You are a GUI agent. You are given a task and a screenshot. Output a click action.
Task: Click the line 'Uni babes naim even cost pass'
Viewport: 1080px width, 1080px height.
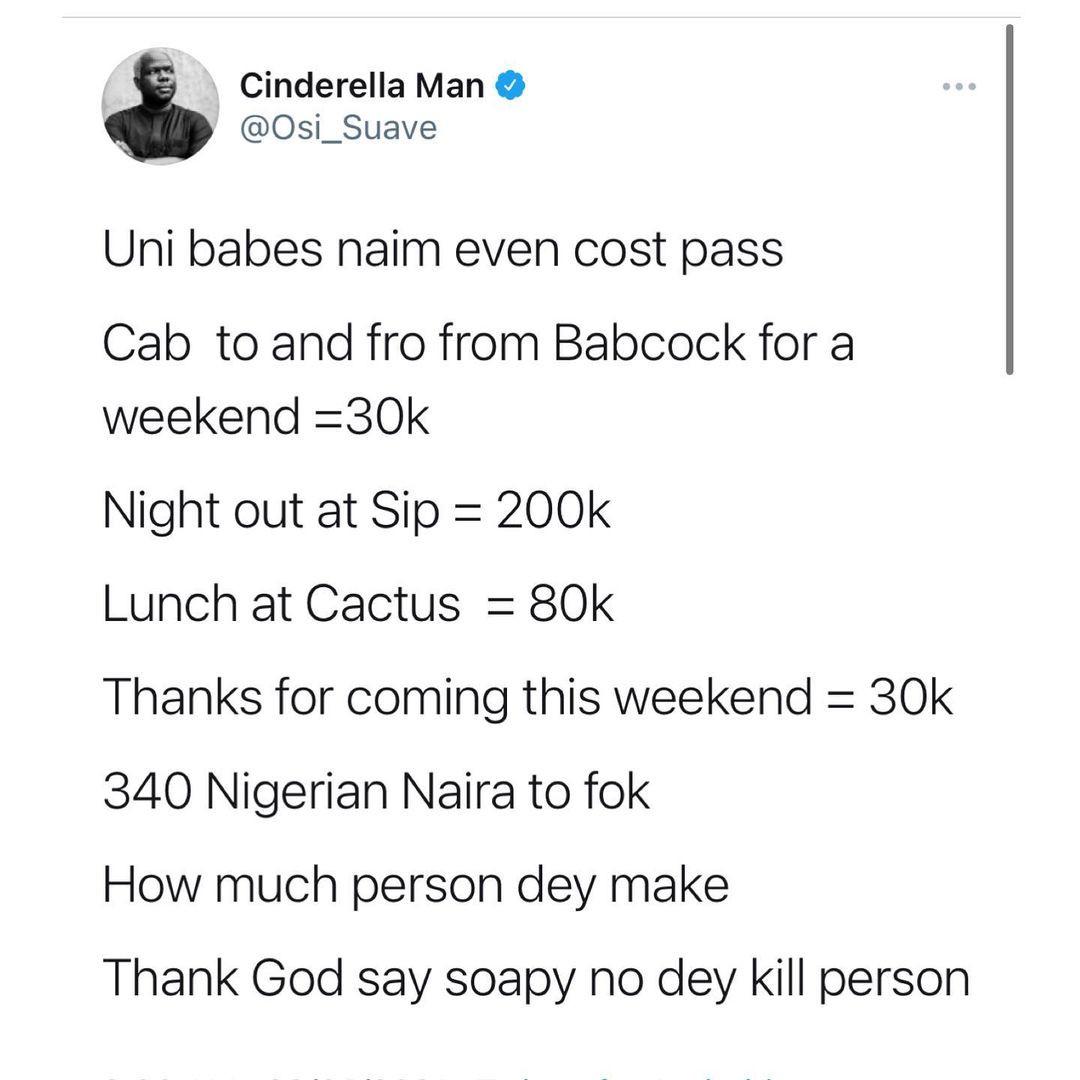pos(443,250)
